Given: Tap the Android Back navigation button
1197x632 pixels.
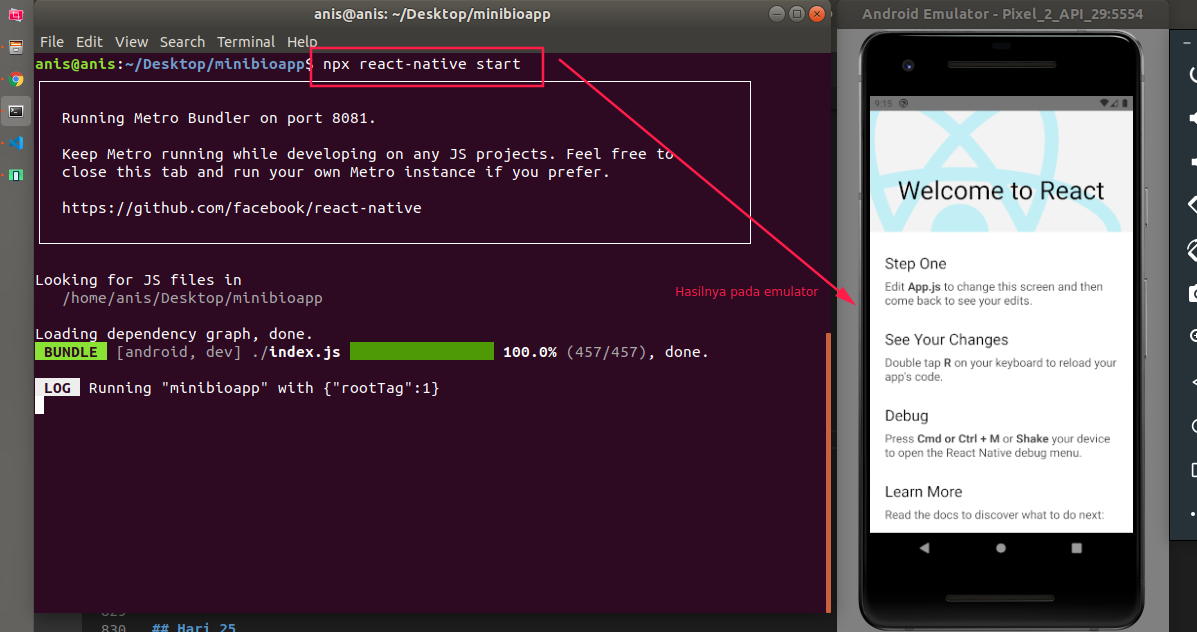Looking at the screenshot, I should coord(924,548).
